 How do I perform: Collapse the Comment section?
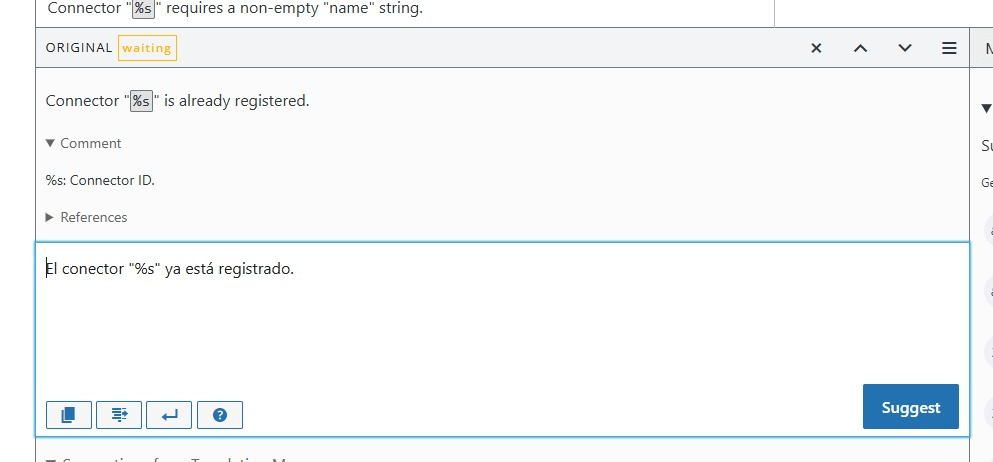pyautogui.click(x=83, y=143)
